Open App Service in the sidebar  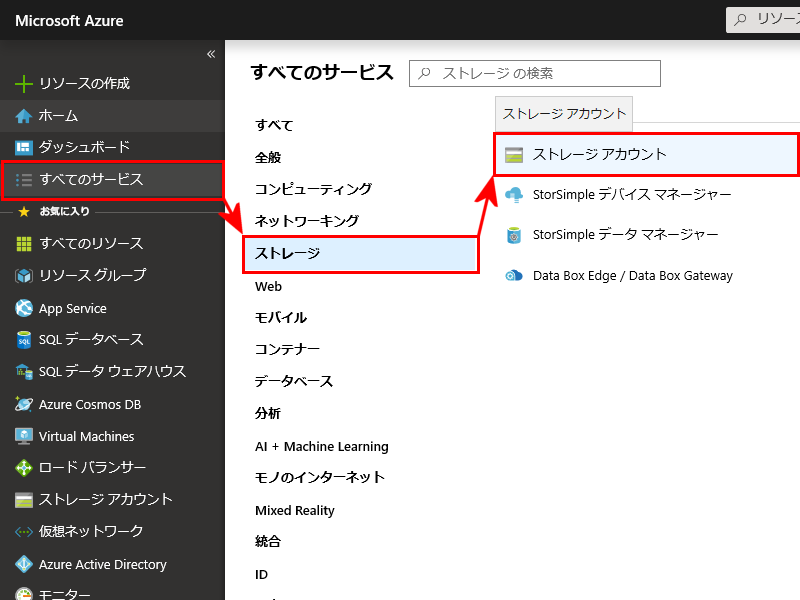72,309
